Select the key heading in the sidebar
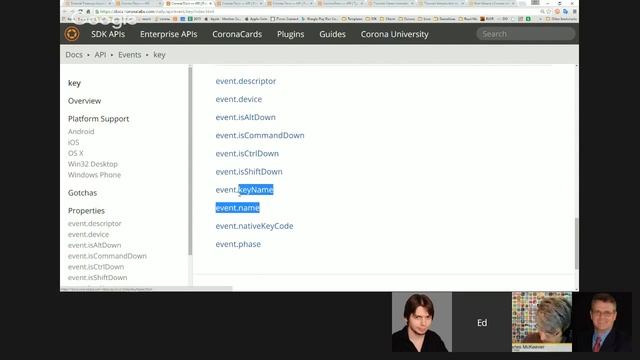640x360 pixels. click(74, 83)
